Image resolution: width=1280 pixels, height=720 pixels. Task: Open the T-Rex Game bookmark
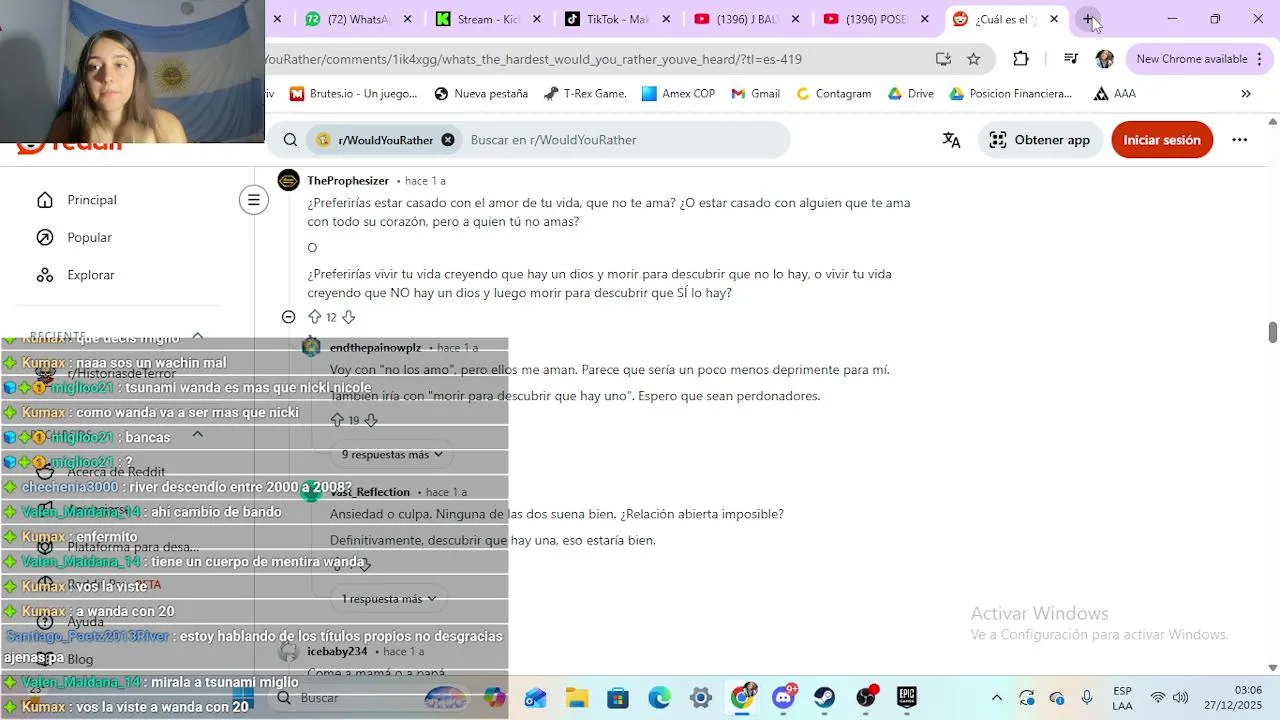coord(585,94)
